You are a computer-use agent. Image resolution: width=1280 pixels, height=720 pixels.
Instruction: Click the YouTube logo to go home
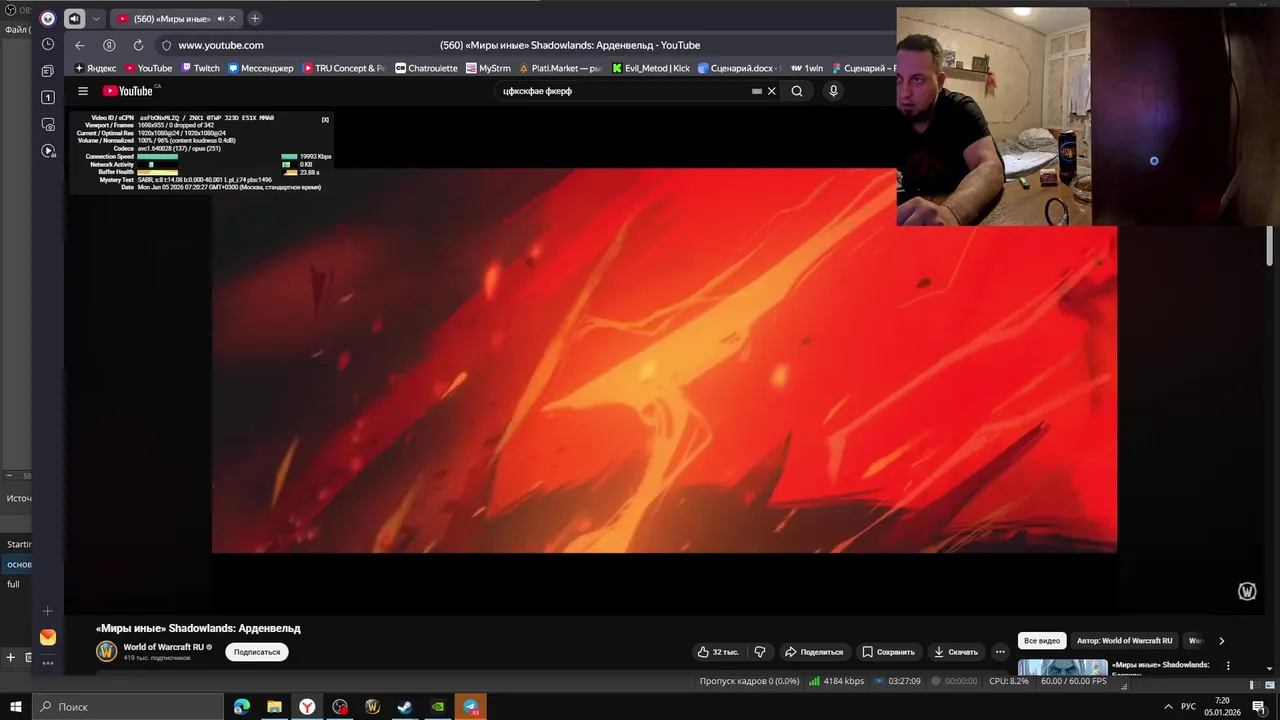pos(127,91)
